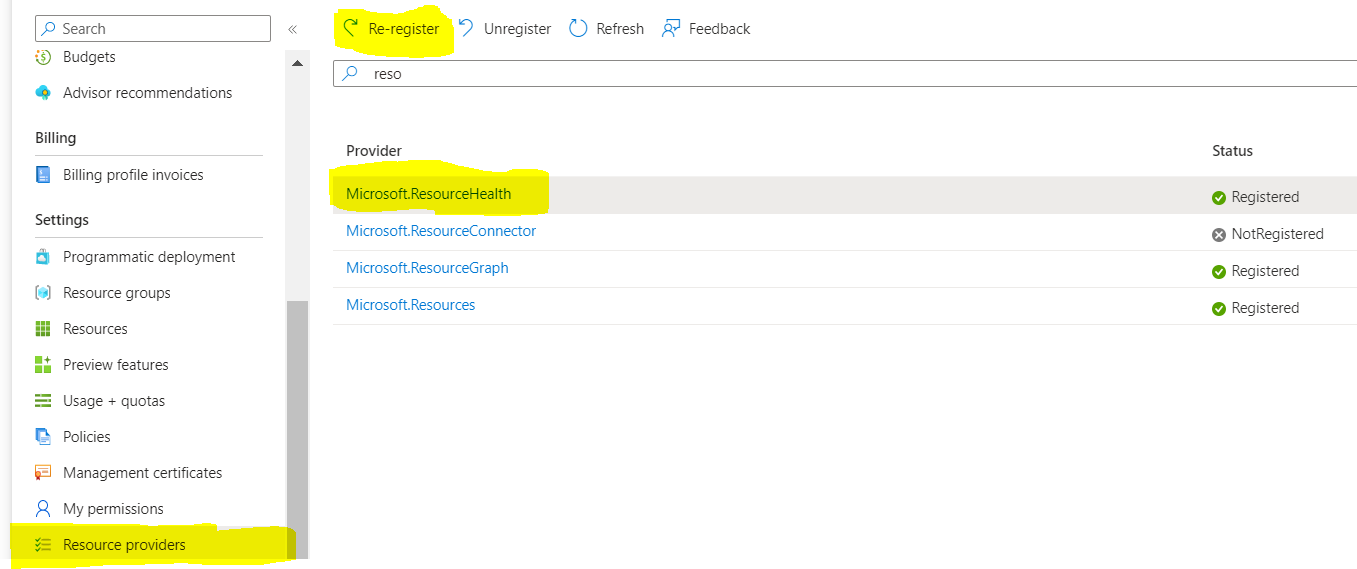Click Registered status of Microsoft.ResourceHealth
Viewport: 1357px width, 569px height.
pos(1265,197)
